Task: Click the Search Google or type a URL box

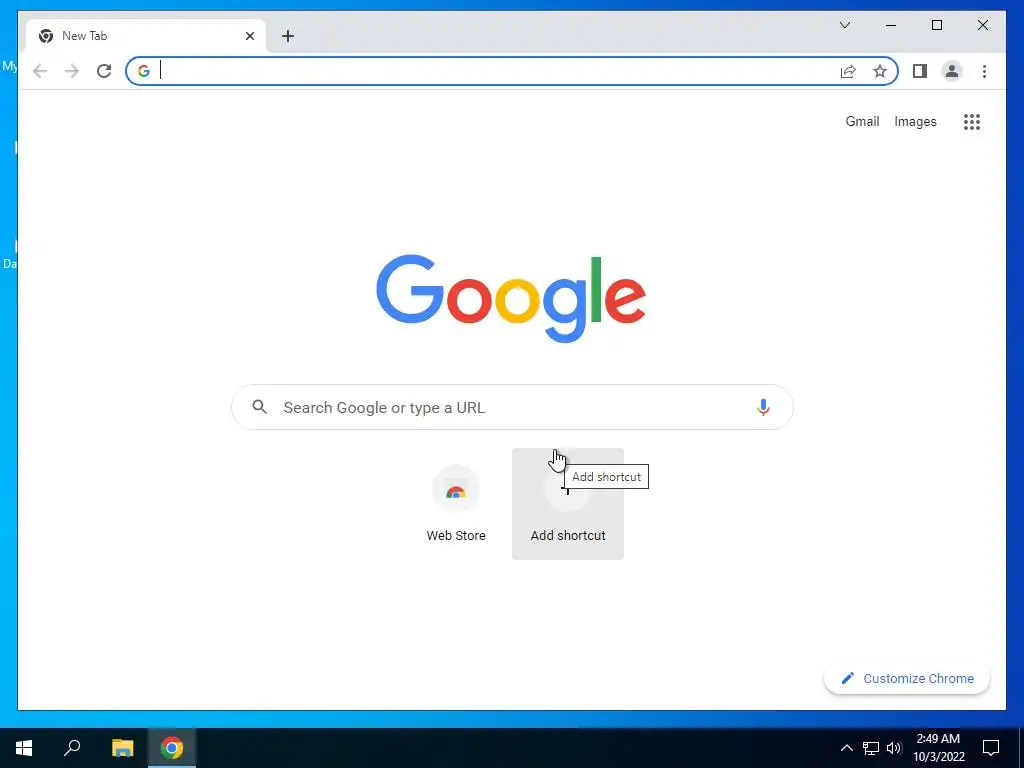Action: click(x=512, y=408)
